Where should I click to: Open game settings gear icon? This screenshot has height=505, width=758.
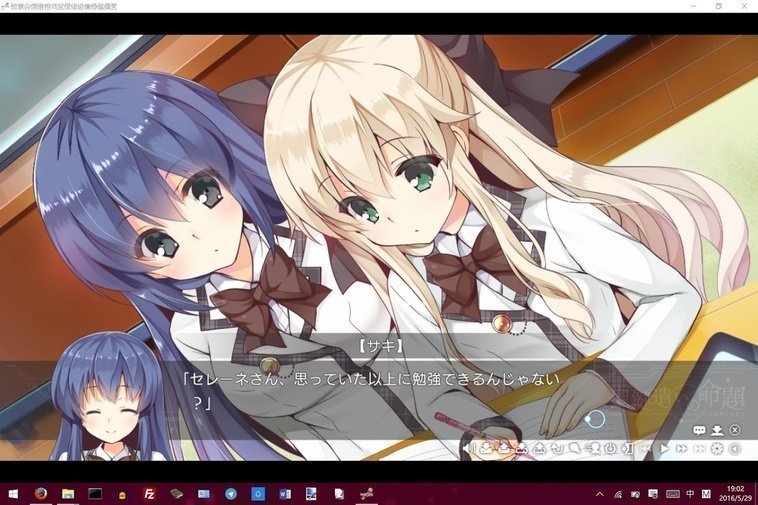click(x=717, y=448)
